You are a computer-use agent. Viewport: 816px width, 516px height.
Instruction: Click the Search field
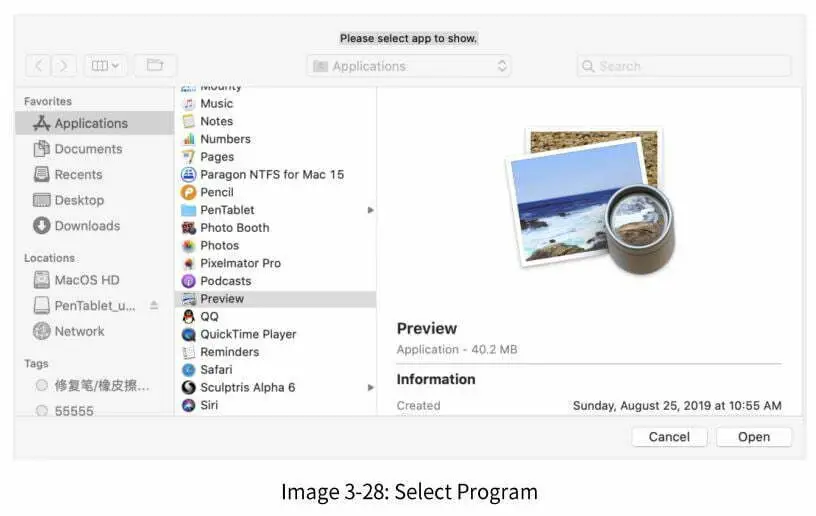point(684,66)
